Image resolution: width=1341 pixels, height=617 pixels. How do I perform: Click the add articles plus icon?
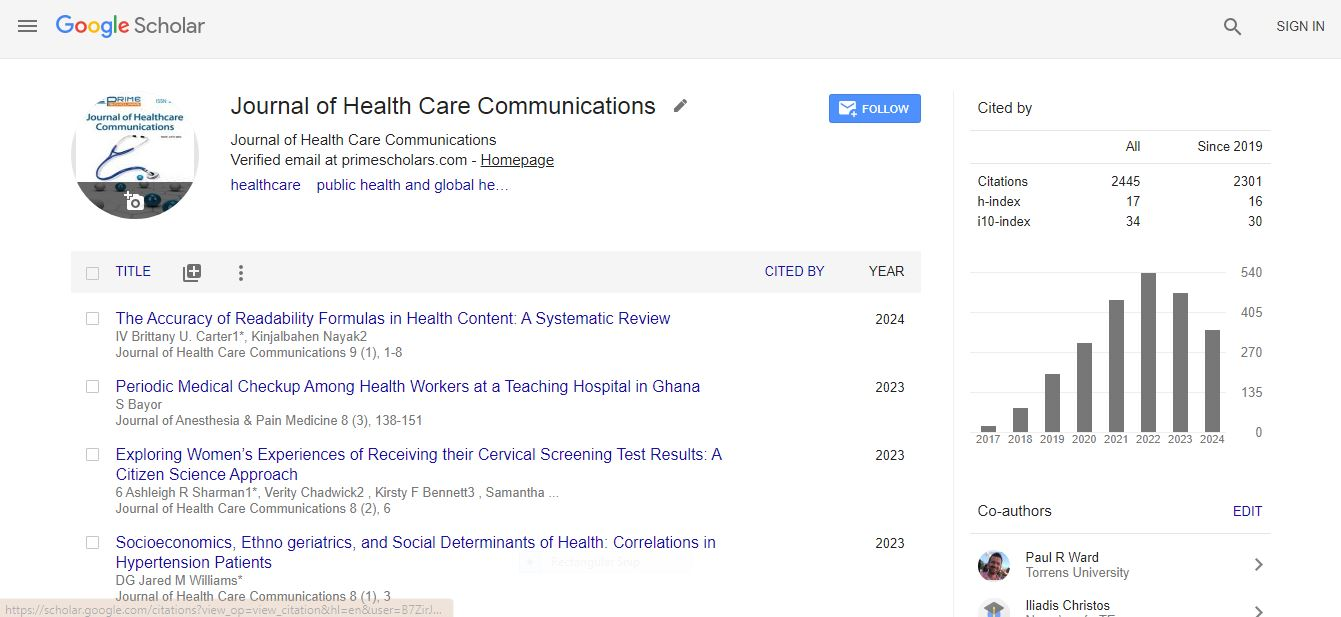tap(192, 273)
